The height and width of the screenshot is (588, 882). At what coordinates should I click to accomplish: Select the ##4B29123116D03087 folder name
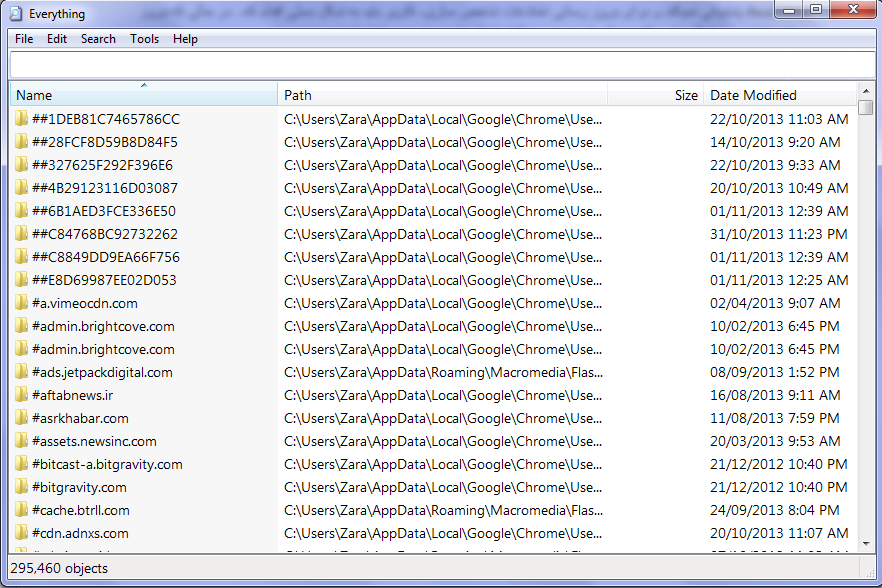[105, 188]
